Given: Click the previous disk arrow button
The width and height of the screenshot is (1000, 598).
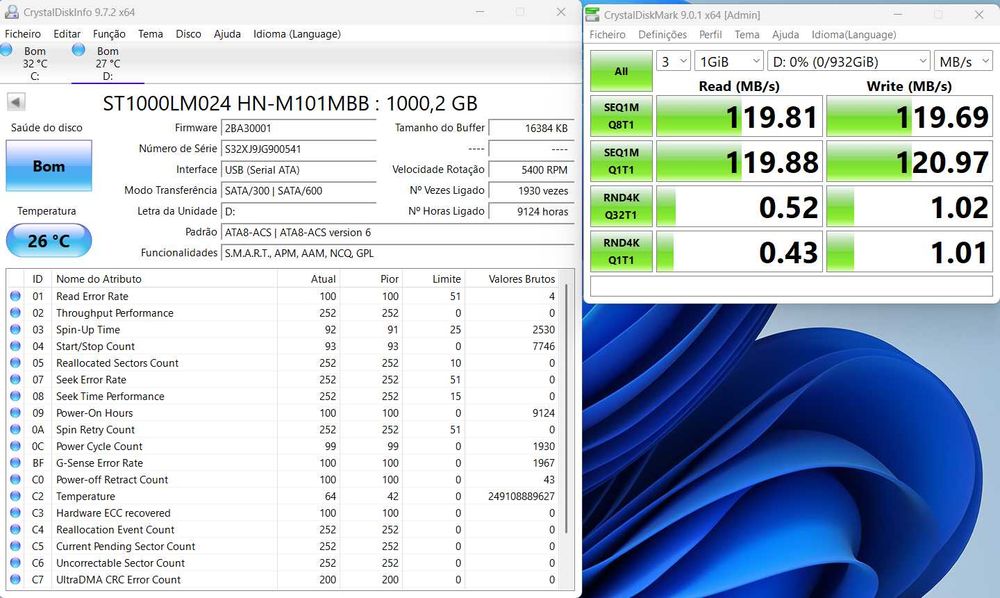Looking at the screenshot, I should click(16, 101).
